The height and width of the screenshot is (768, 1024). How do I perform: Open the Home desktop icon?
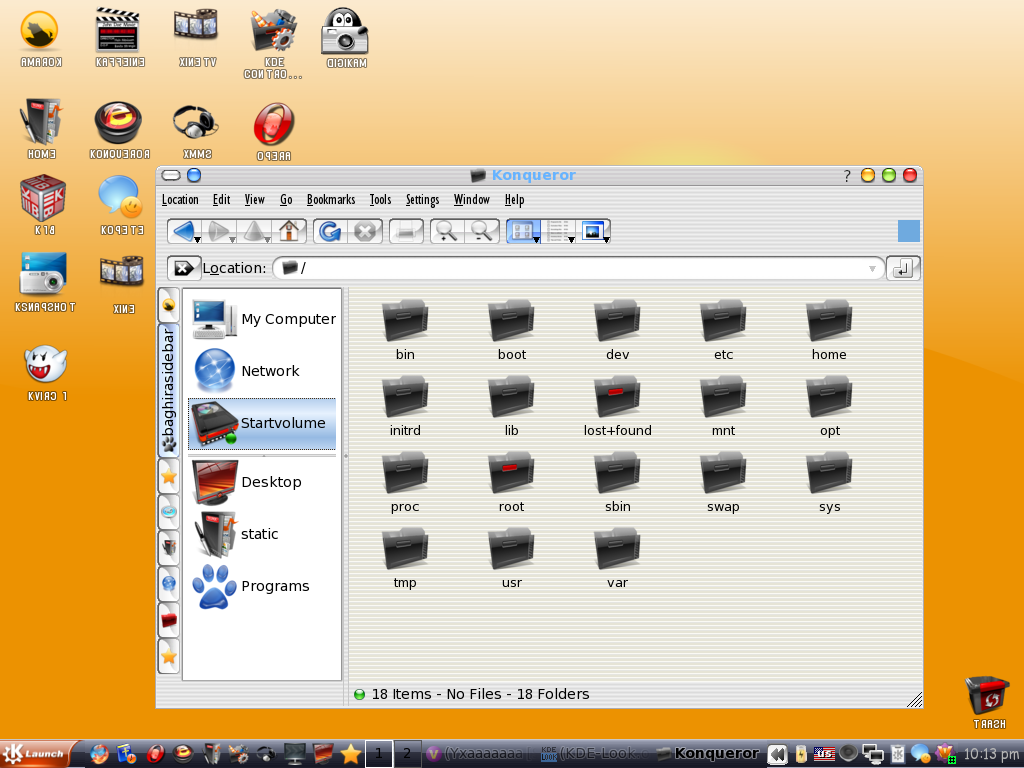tap(41, 130)
